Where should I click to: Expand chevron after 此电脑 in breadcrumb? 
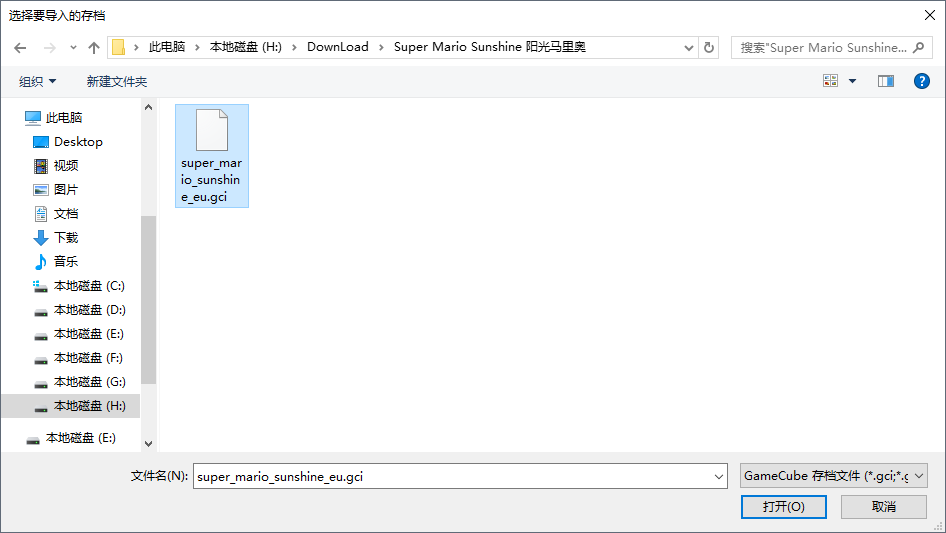[x=197, y=48]
